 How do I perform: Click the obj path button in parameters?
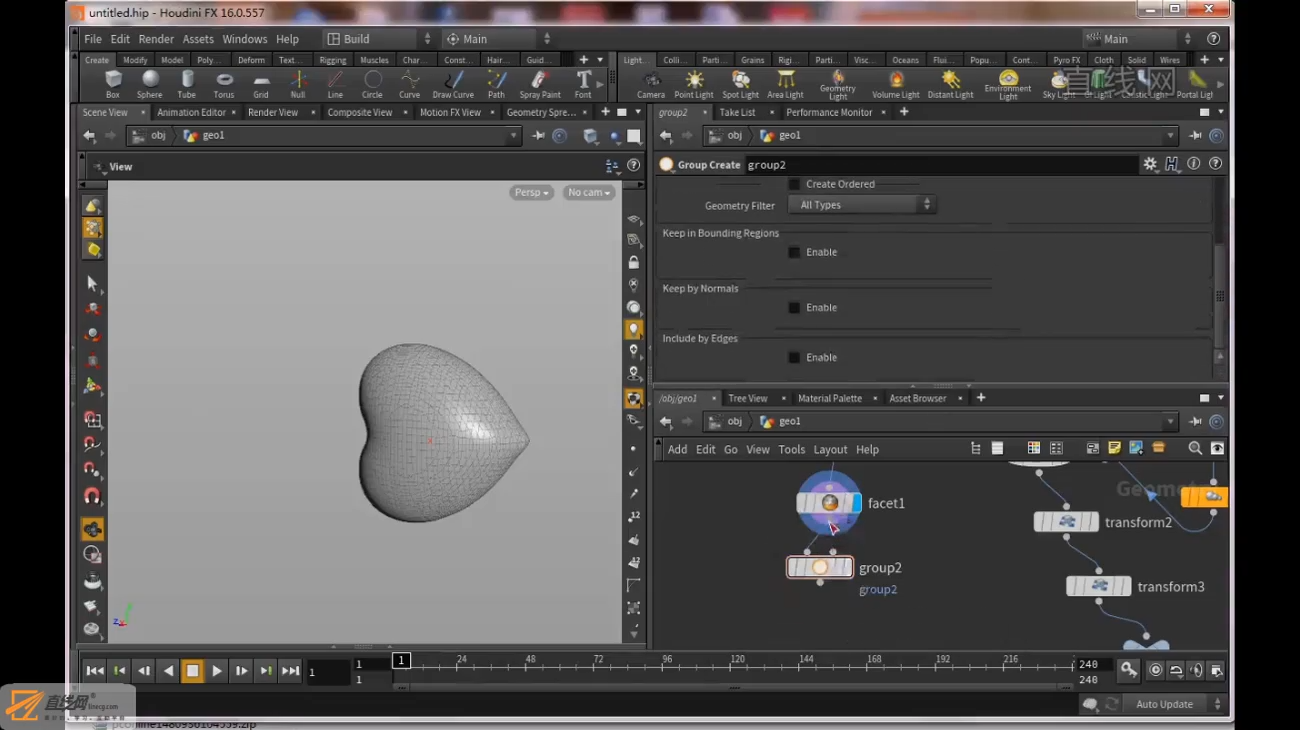(726, 136)
